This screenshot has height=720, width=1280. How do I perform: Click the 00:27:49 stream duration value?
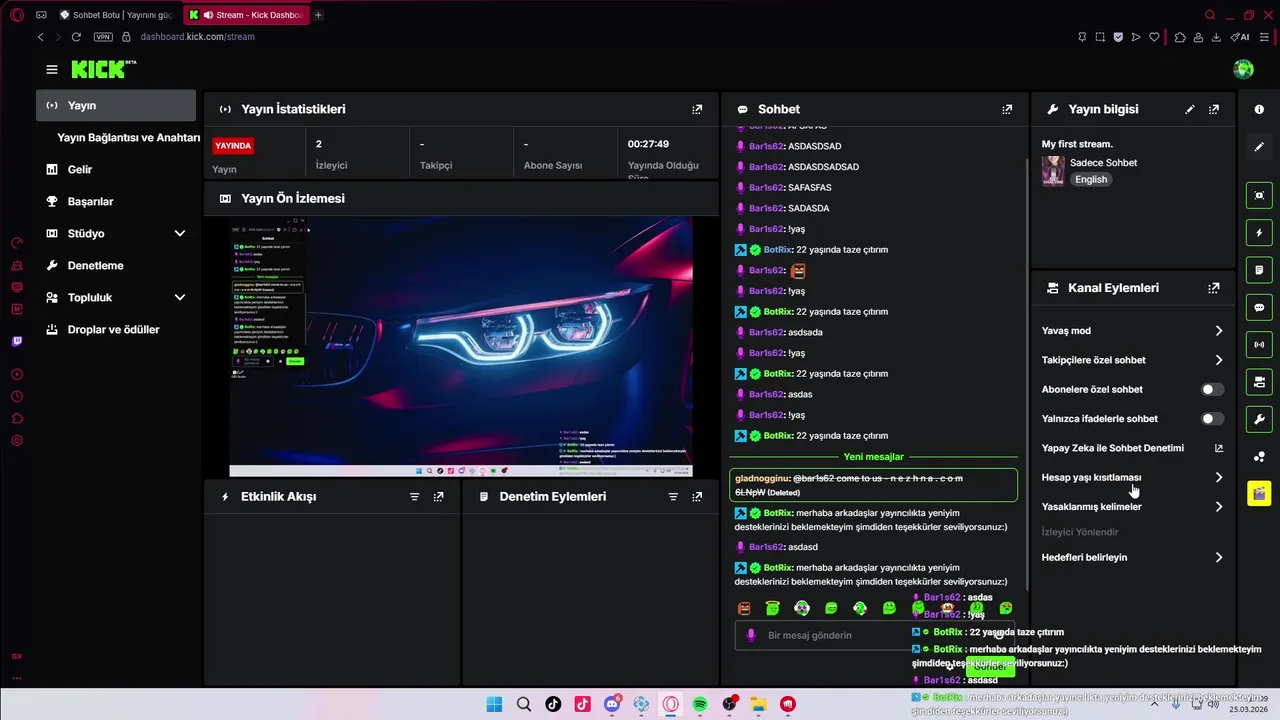tap(648, 144)
